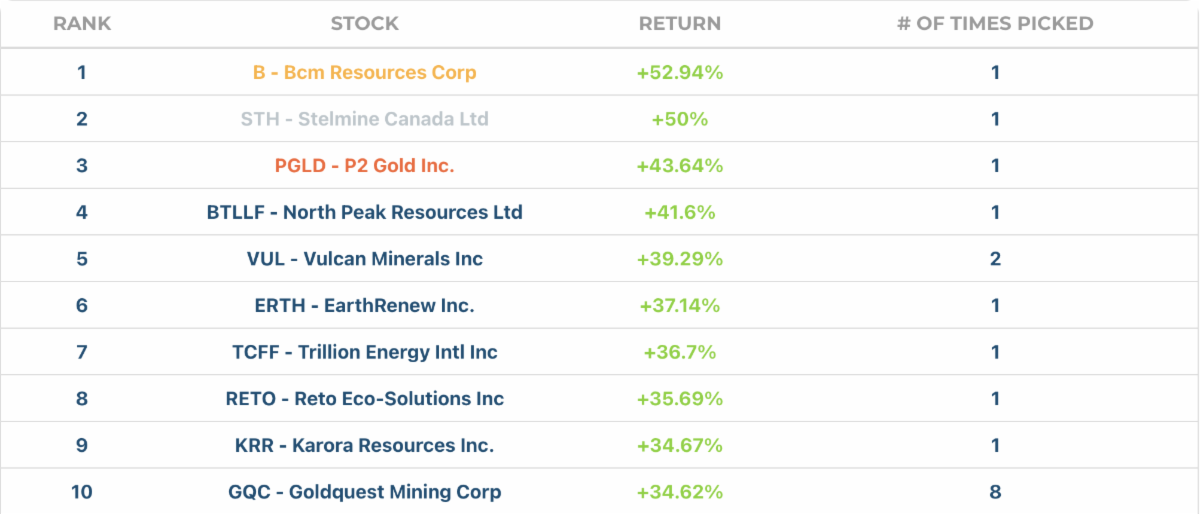Screen dimensions: 1200x514
Task: Click KRR - Karora Resources Inc.
Action: (x=364, y=445)
